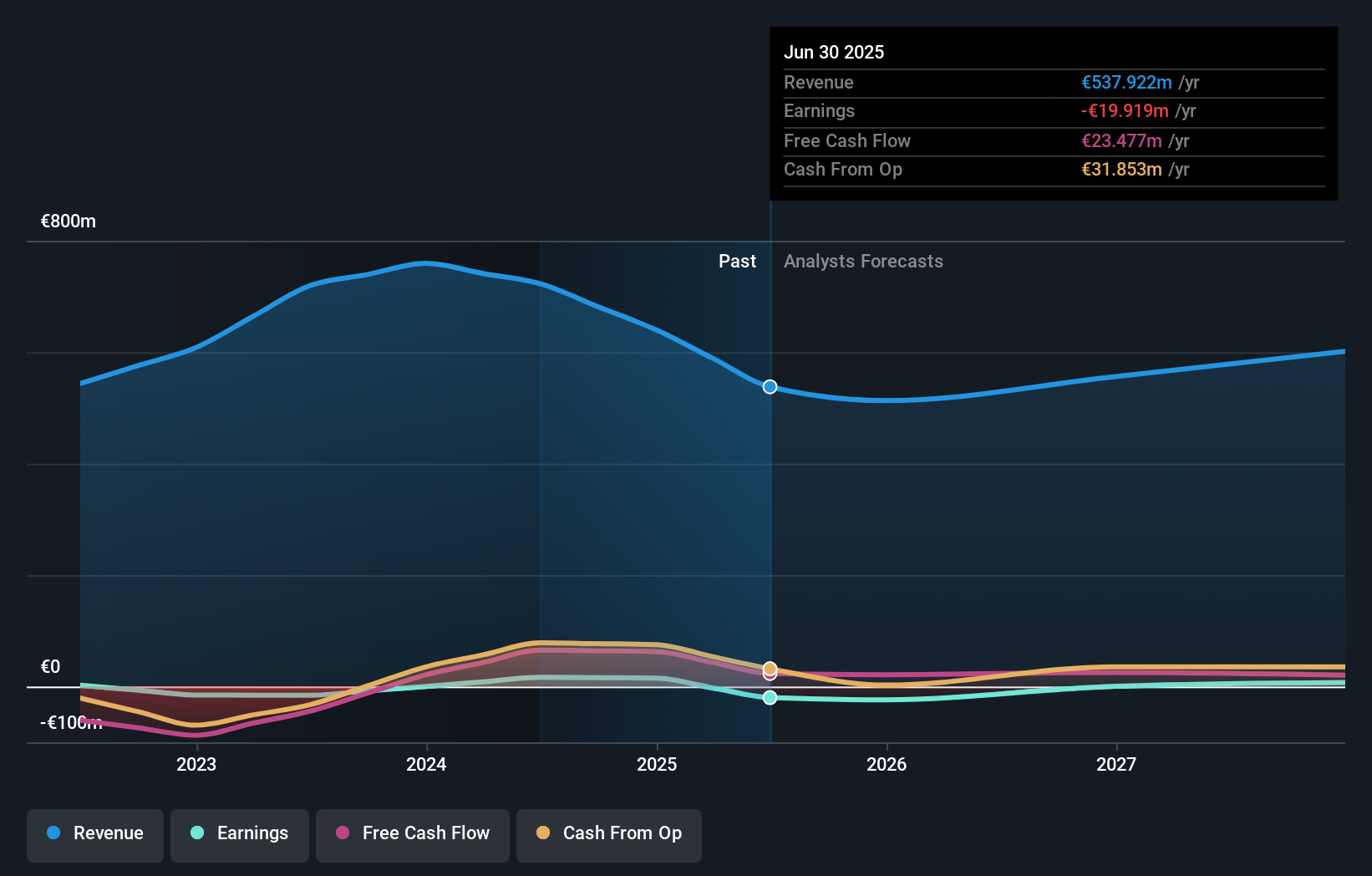This screenshot has width=1372, height=876.
Task: Hide the Free Cash Flow series
Action: [x=412, y=835]
